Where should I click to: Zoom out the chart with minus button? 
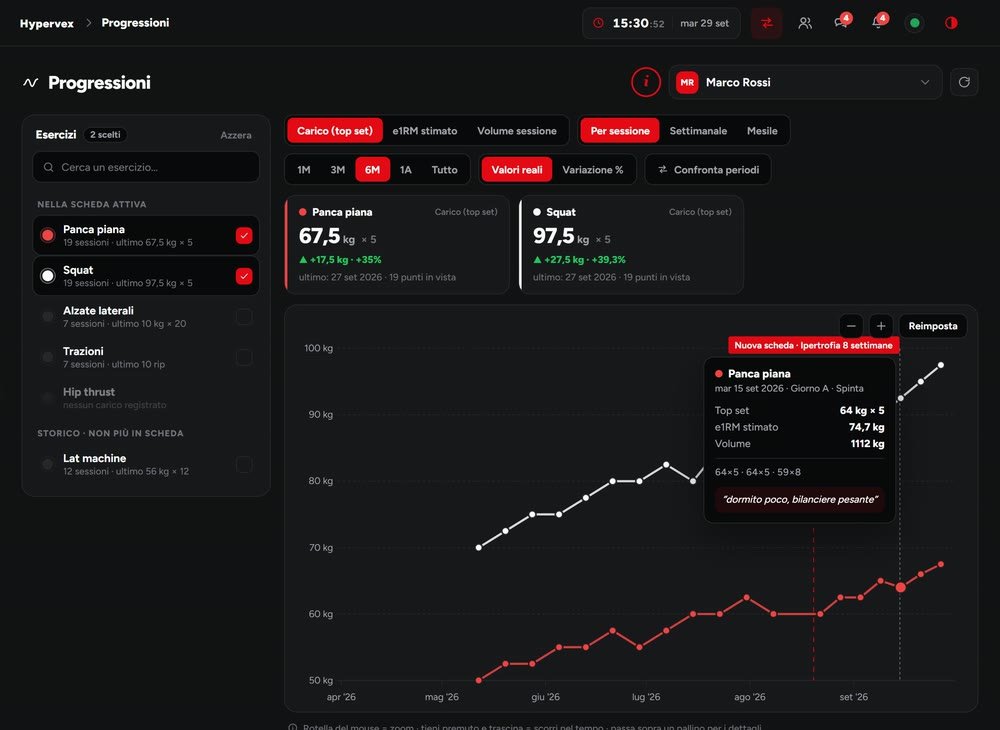point(851,326)
